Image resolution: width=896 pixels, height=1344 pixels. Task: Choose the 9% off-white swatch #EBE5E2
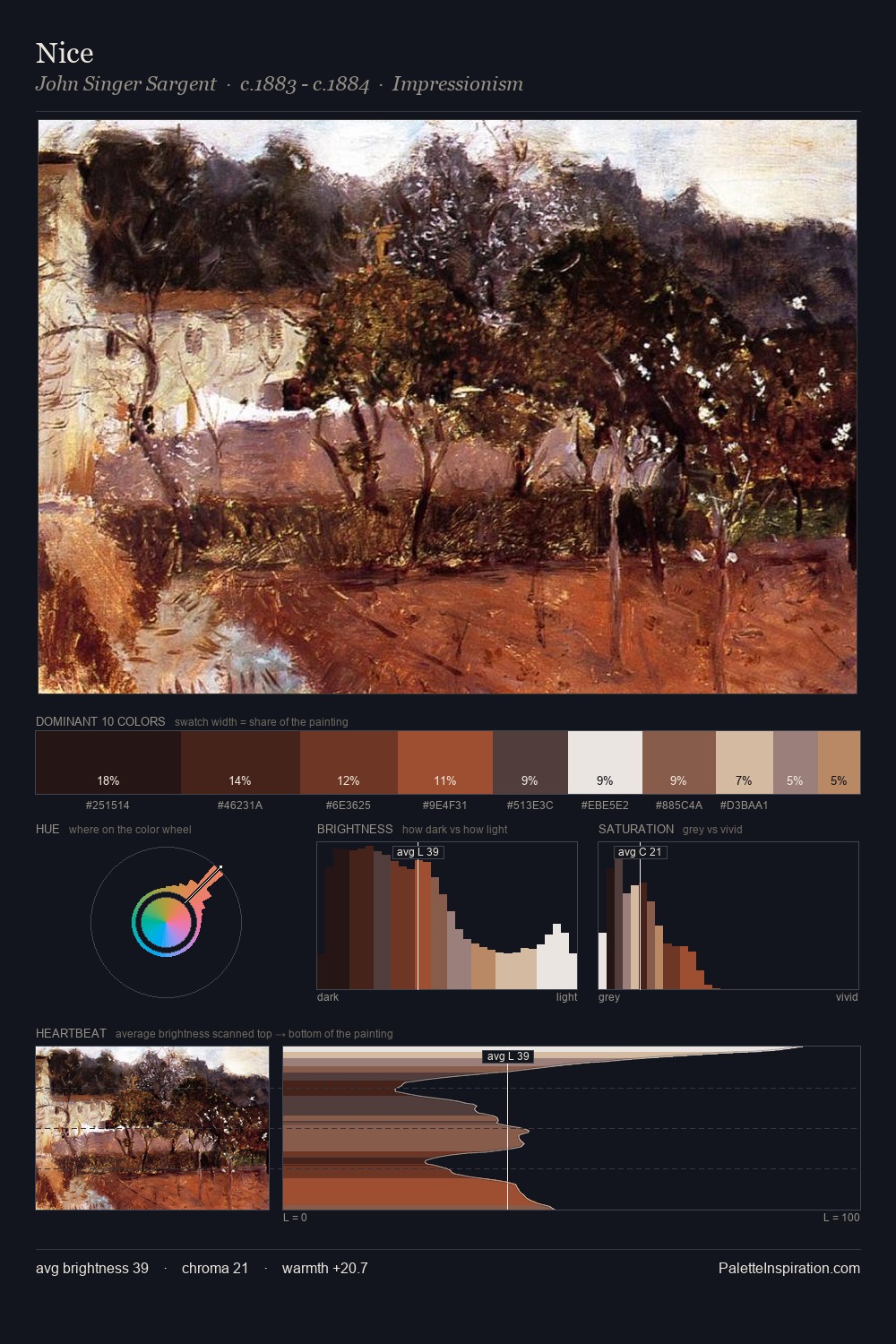(x=605, y=762)
